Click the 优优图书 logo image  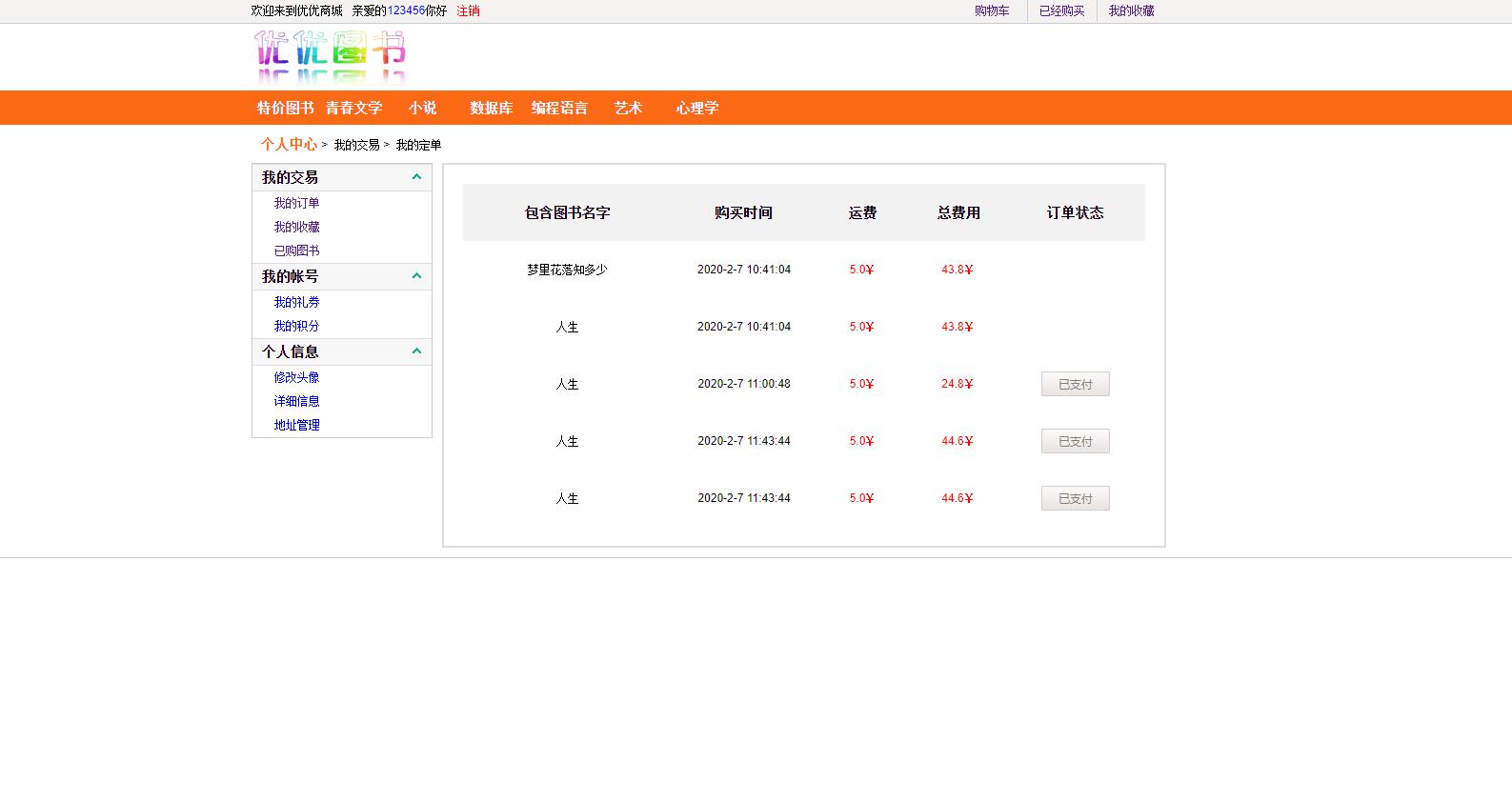click(x=330, y=55)
